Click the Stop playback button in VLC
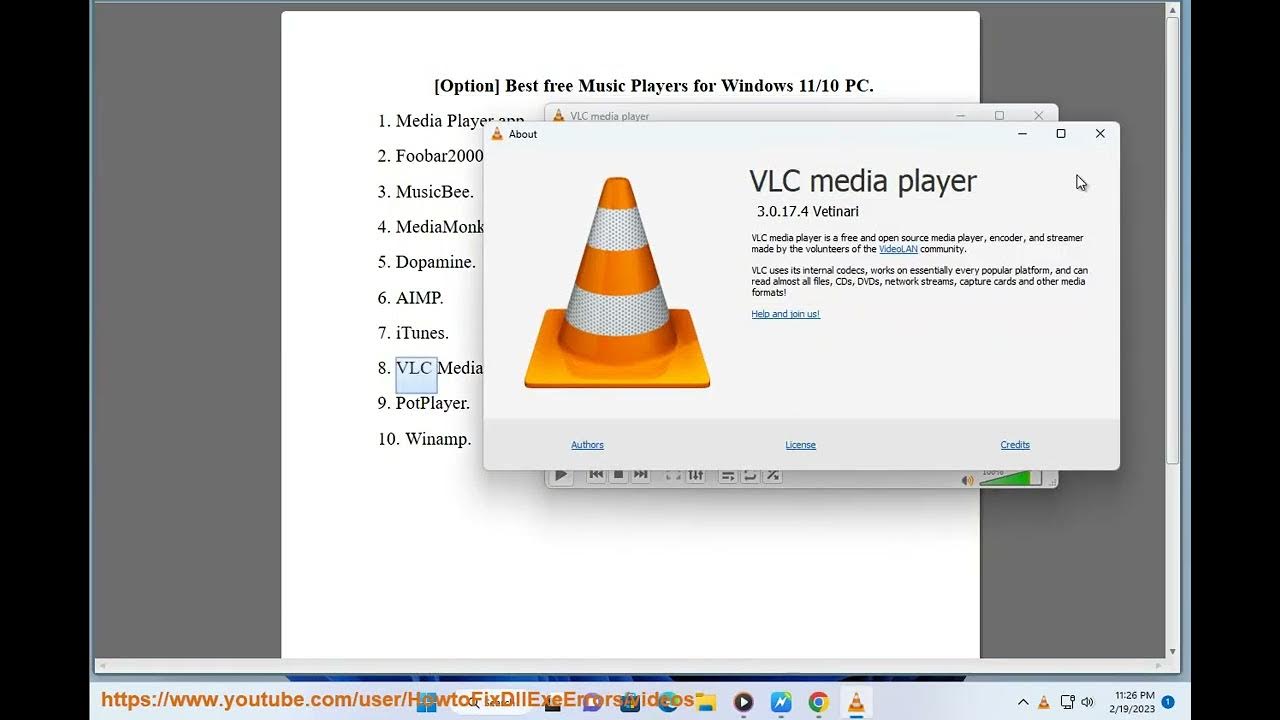1280x720 pixels. (x=618, y=475)
